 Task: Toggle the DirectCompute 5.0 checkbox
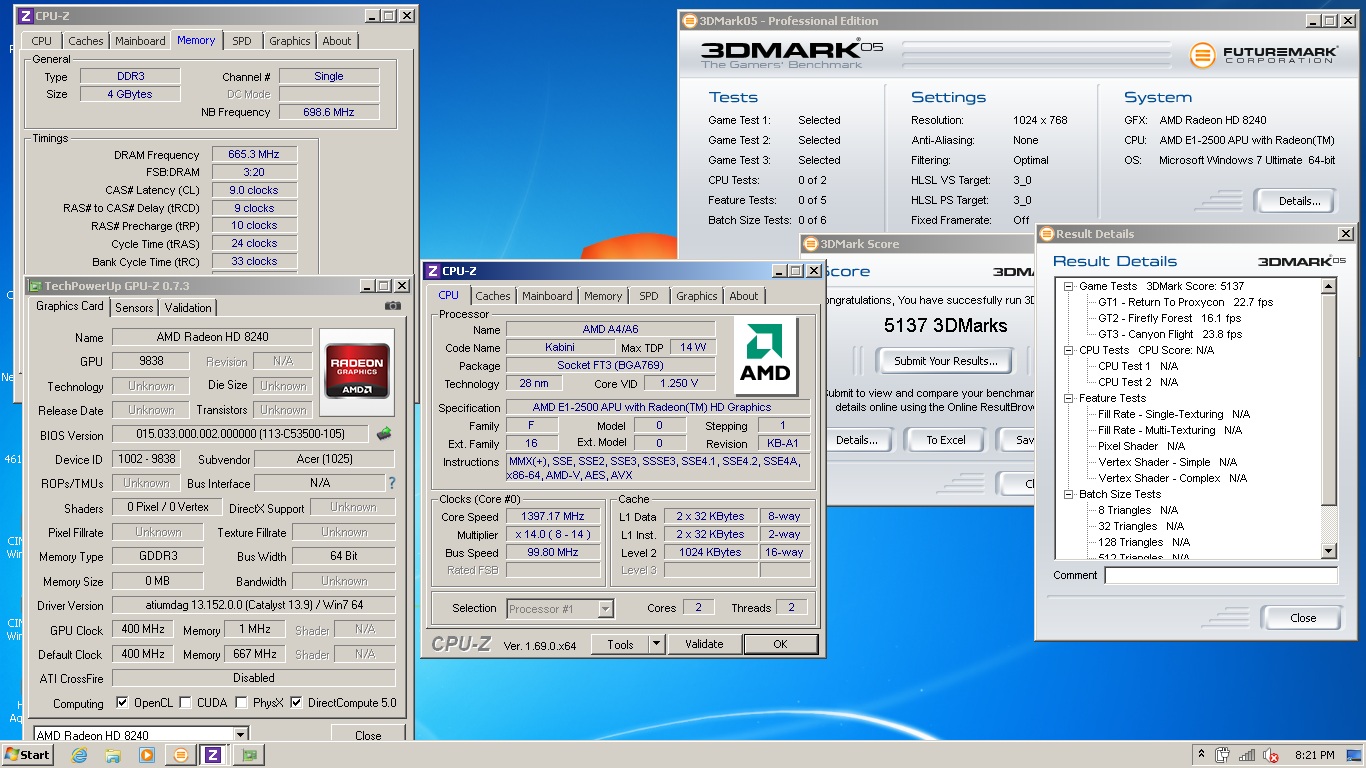coord(296,703)
